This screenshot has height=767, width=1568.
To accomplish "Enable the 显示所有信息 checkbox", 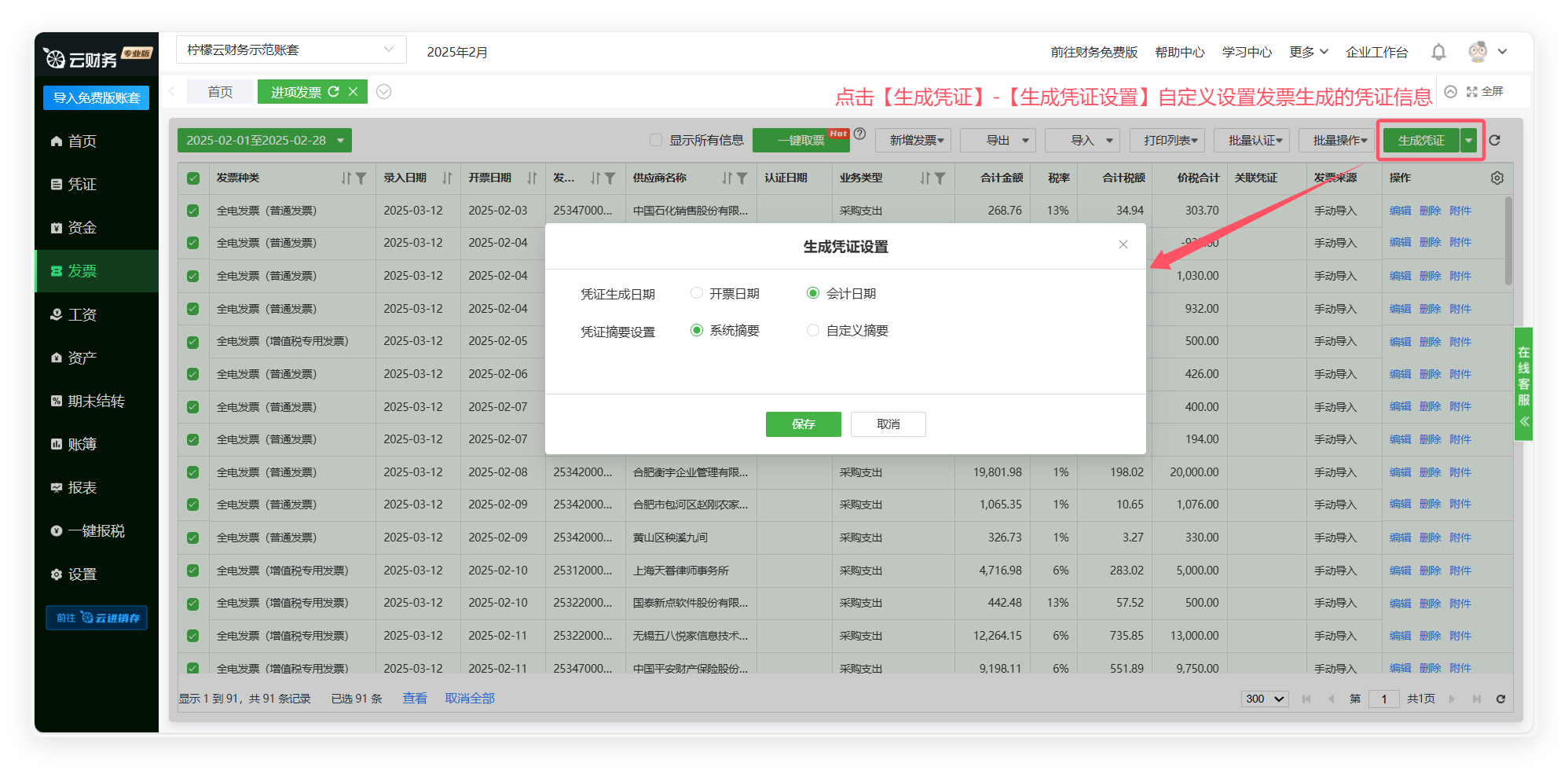I will [656, 140].
